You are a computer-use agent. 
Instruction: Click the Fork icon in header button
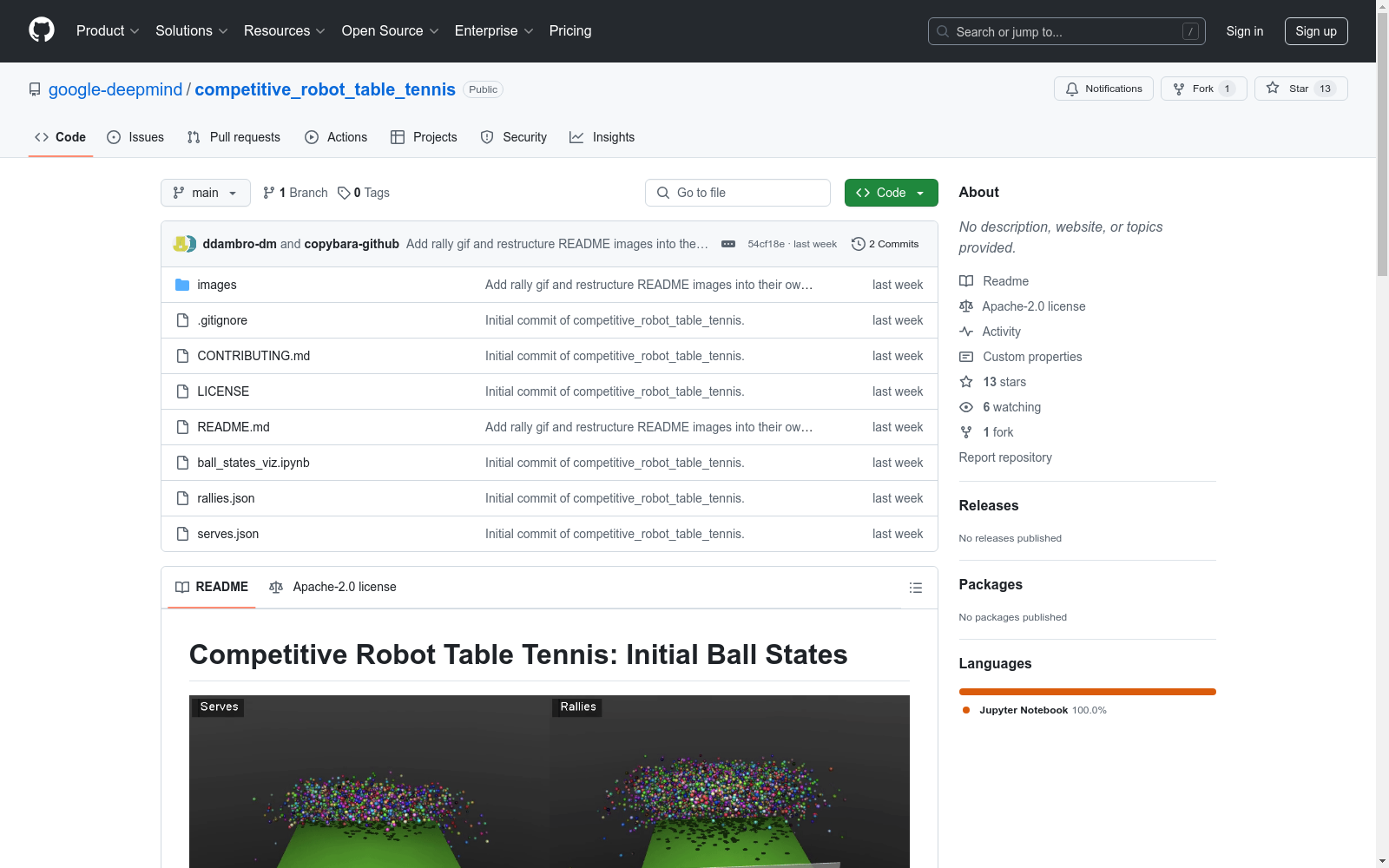click(1179, 89)
